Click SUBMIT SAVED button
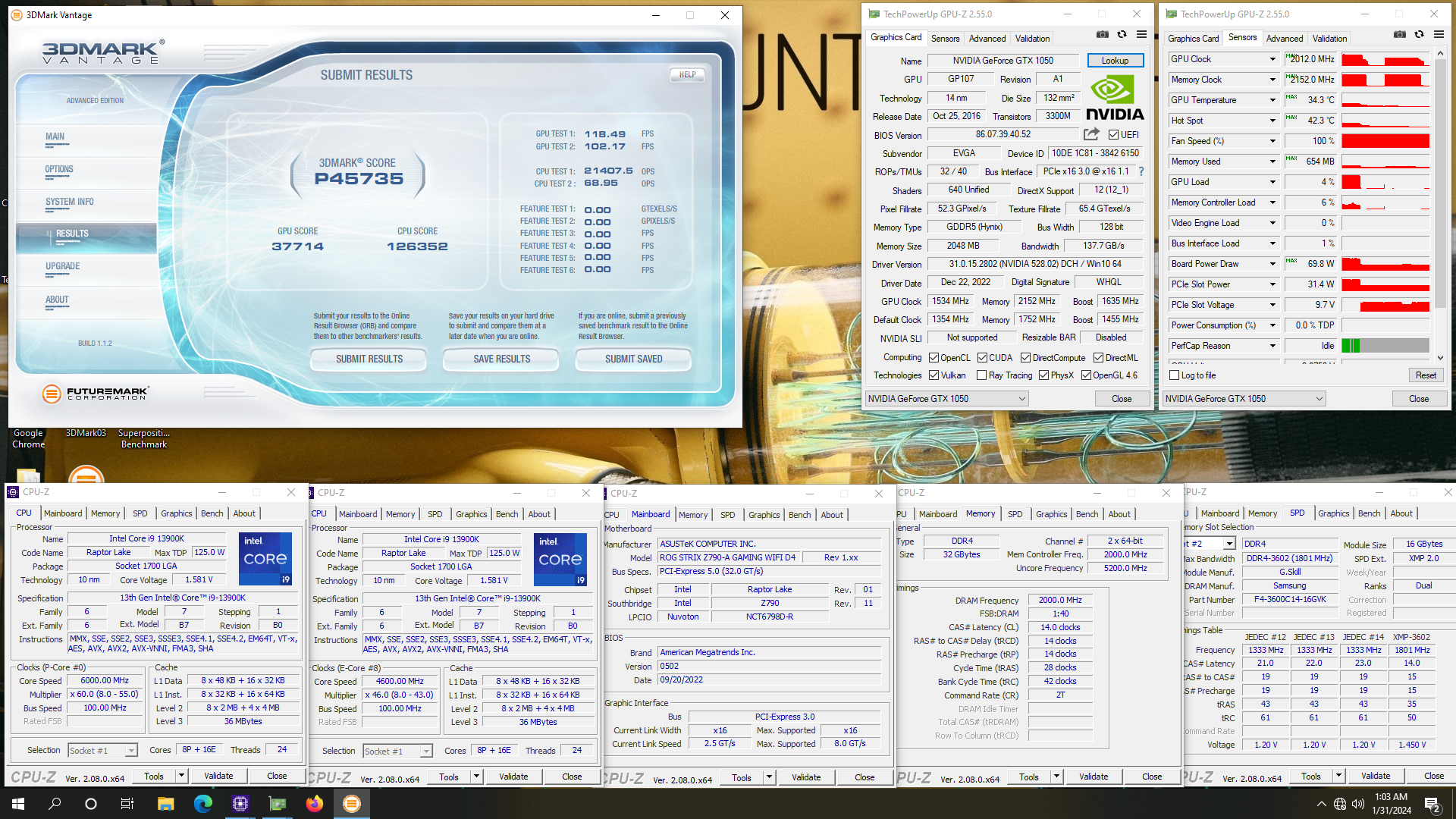Screen dimensions: 1456x819 634,359
